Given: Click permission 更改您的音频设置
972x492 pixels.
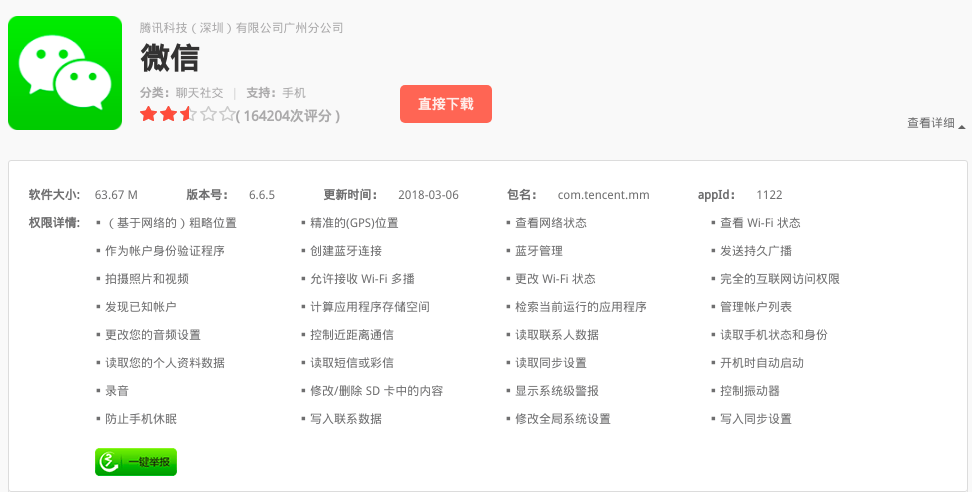Looking at the screenshot, I should tap(152, 335).
